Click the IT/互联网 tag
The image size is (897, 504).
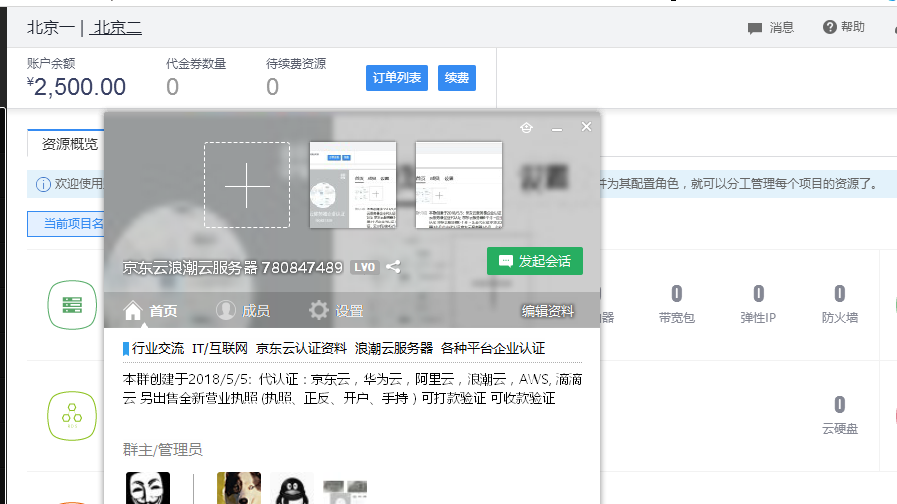220,348
